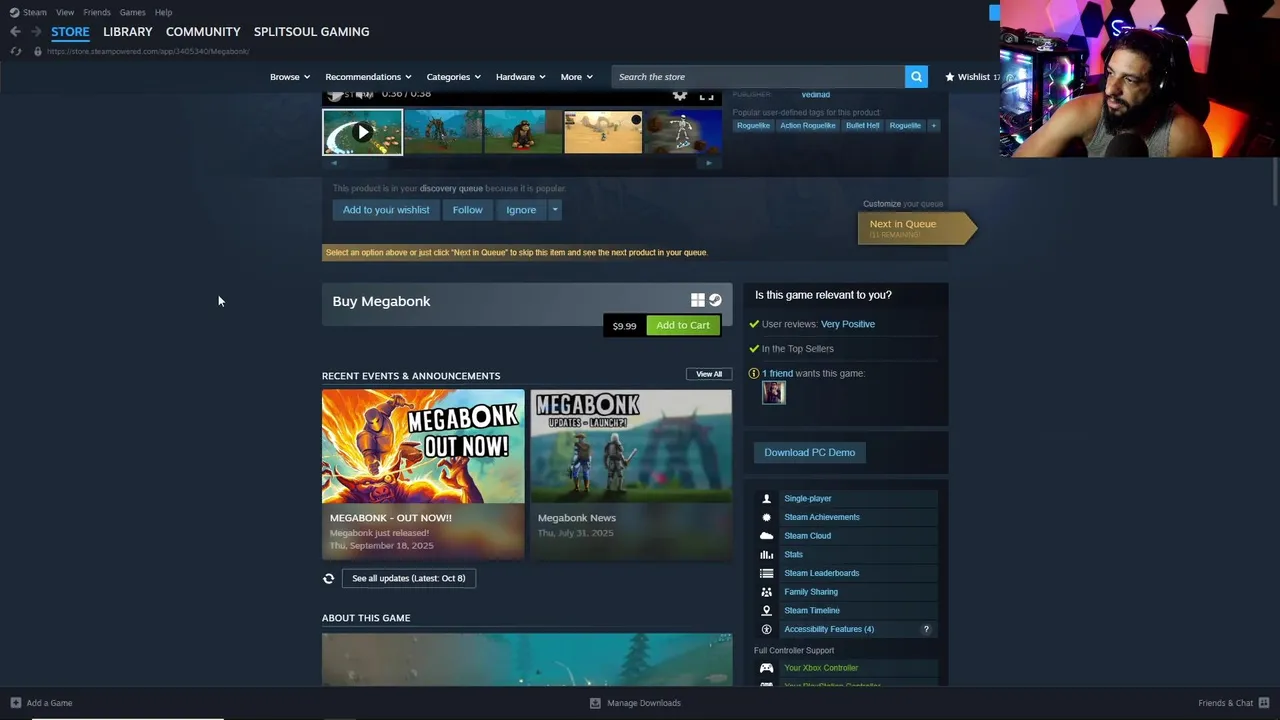Click the Steam Cloud icon
The height and width of the screenshot is (720, 1280).
click(766, 536)
